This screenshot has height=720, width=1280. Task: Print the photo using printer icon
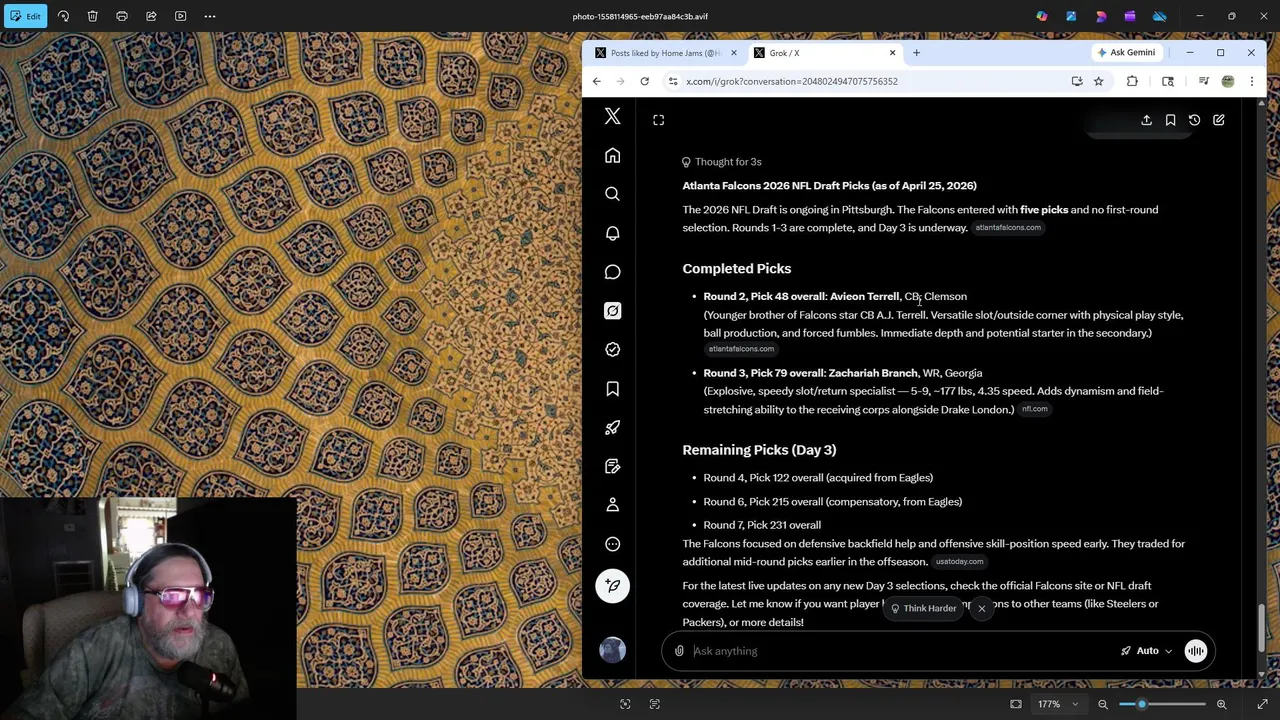[x=122, y=16]
